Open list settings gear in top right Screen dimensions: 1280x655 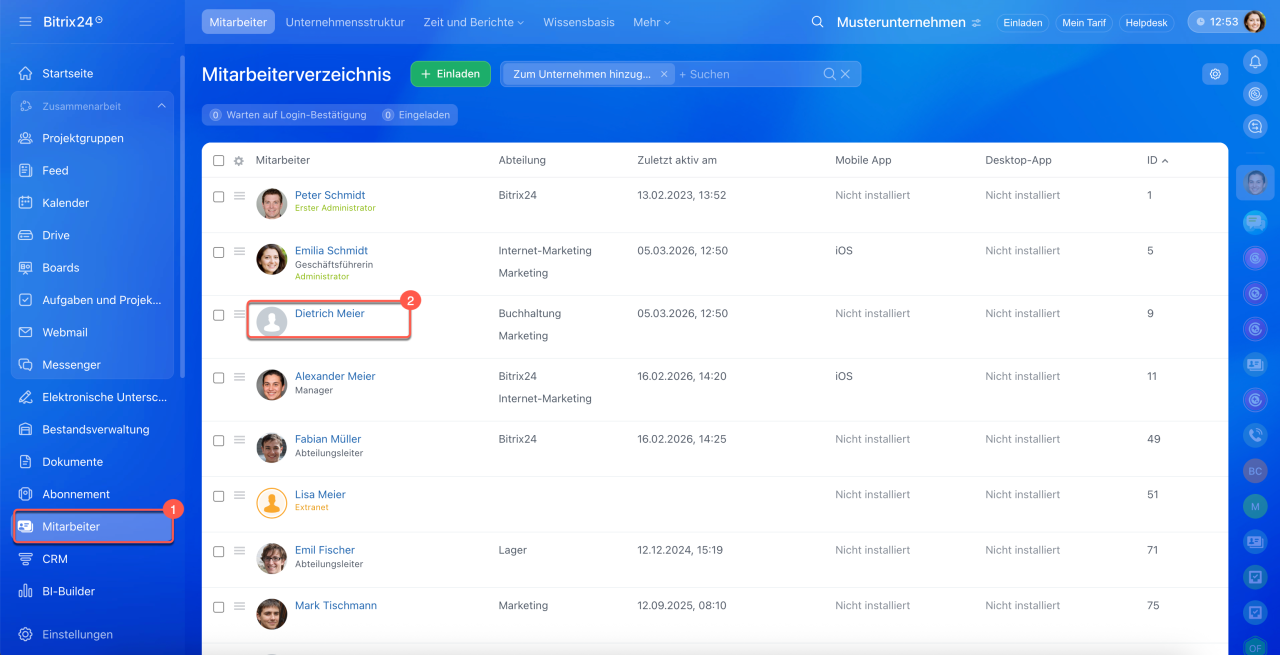[x=1215, y=73]
